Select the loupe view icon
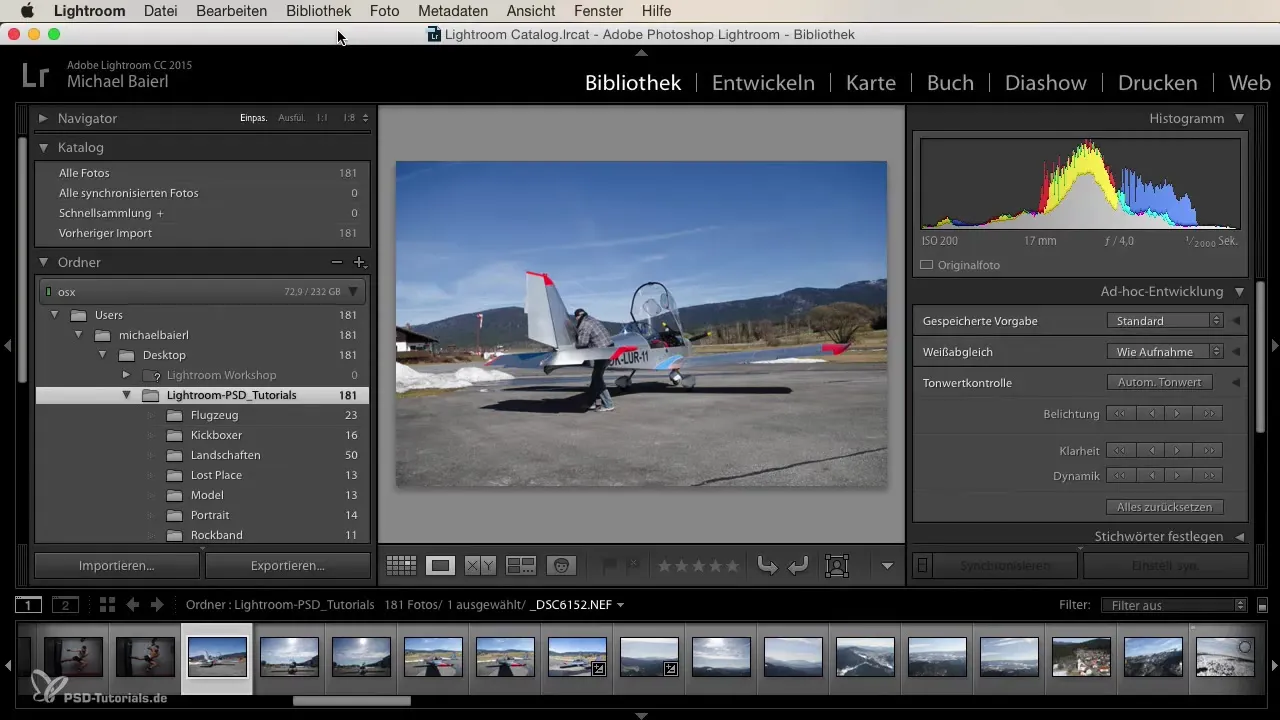 (x=440, y=566)
